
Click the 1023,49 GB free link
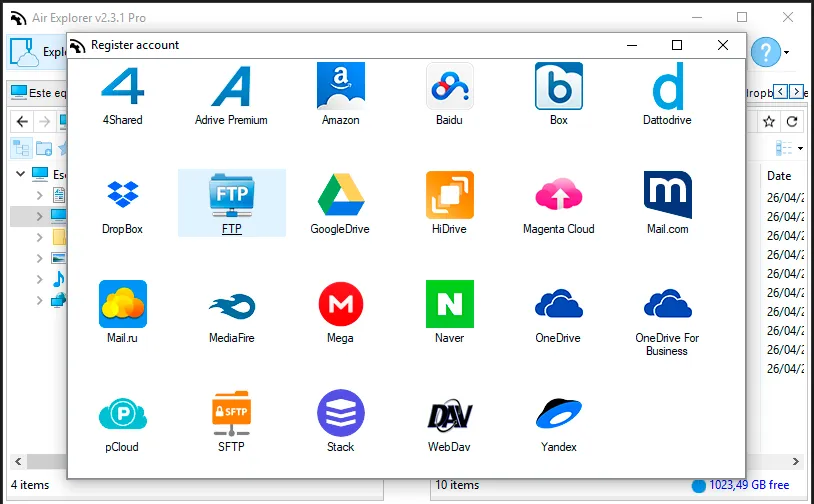coord(749,485)
